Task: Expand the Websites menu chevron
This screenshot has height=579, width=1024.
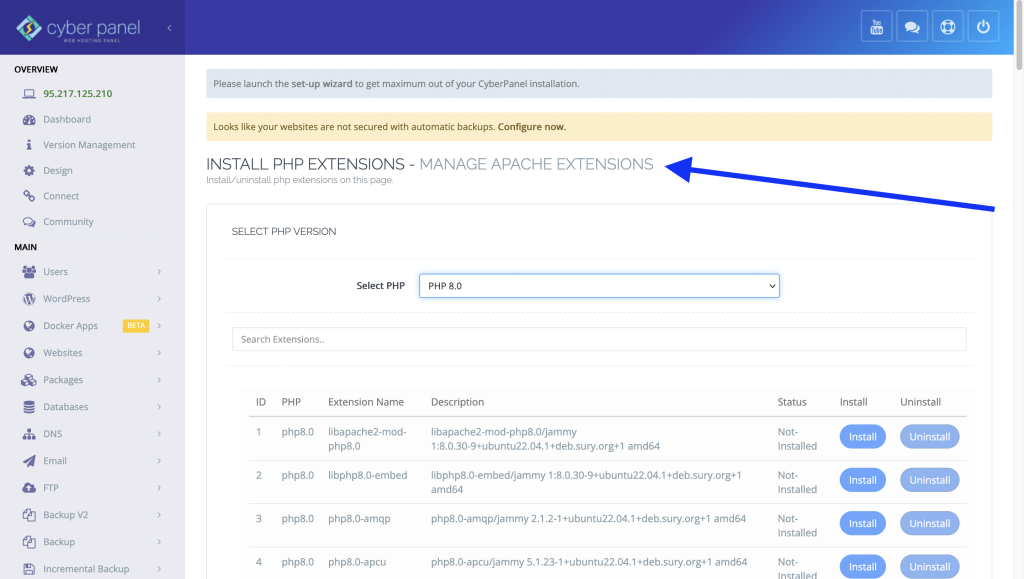Action: (x=159, y=353)
